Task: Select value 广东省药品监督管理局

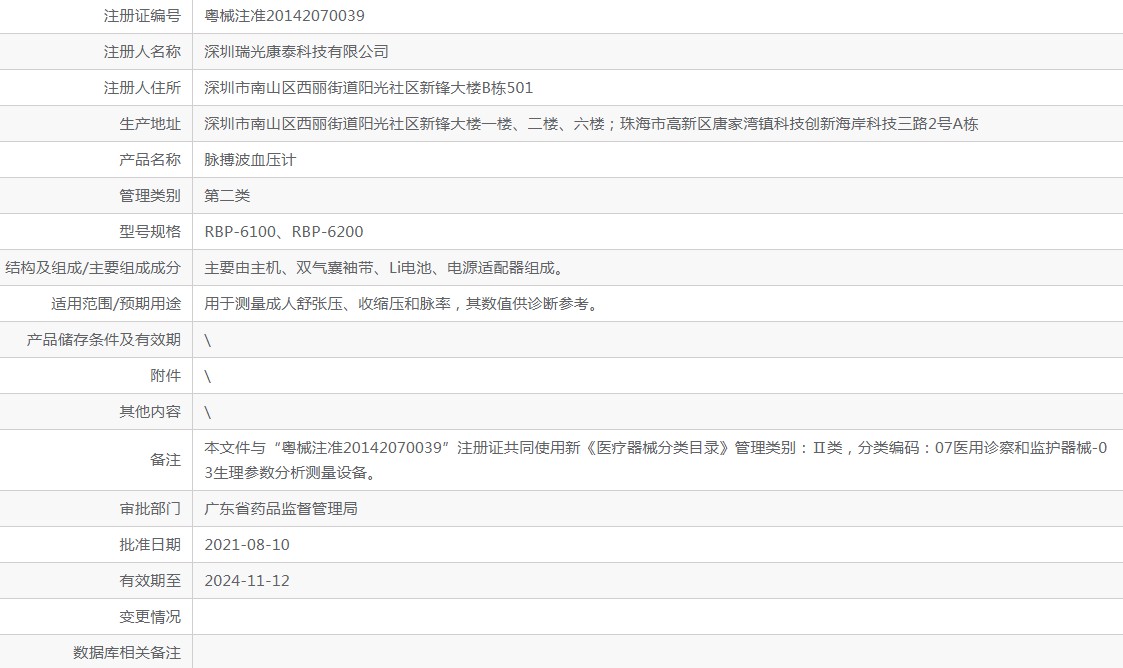Action: click(281, 508)
